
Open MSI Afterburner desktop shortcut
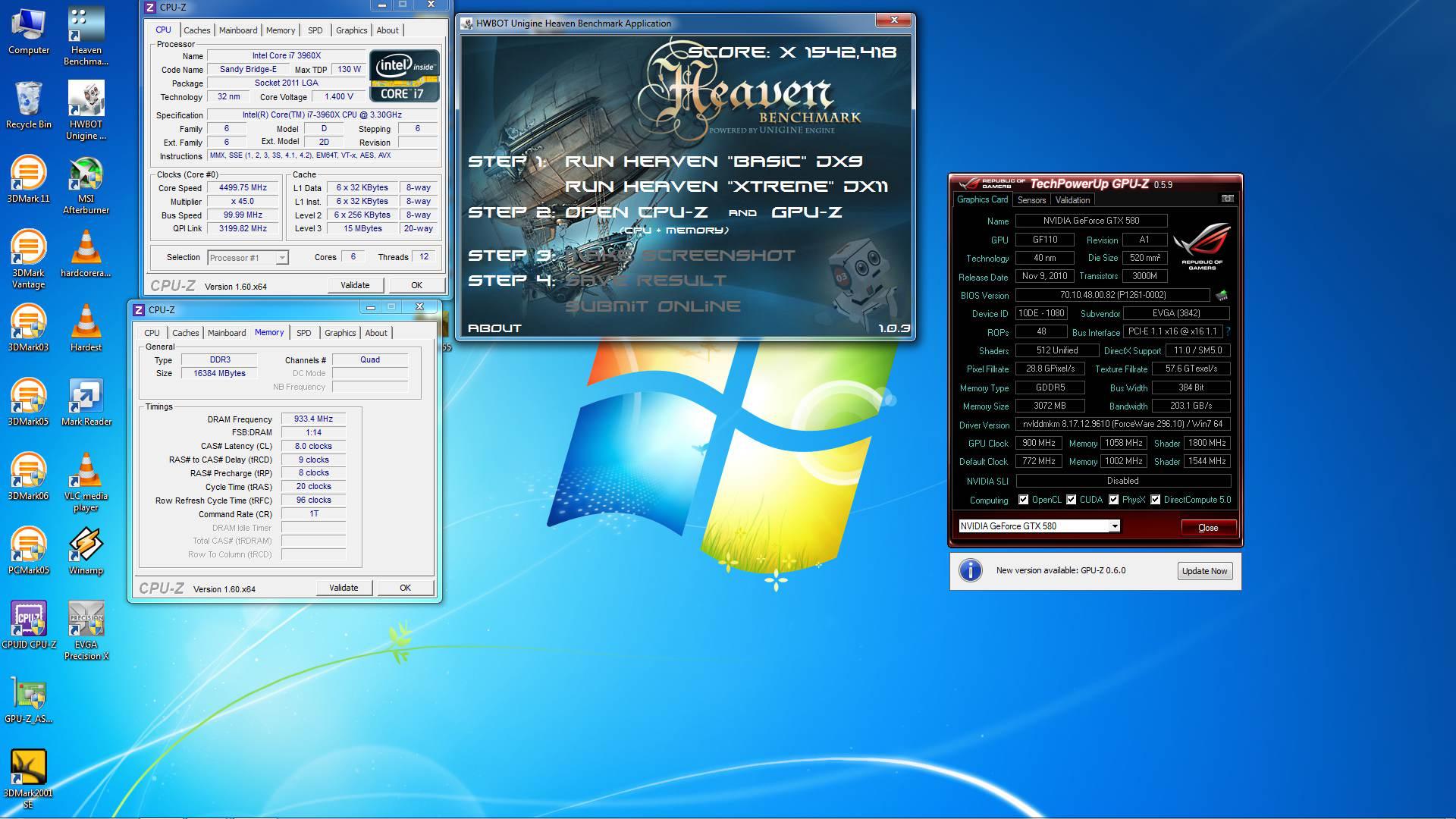86,185
